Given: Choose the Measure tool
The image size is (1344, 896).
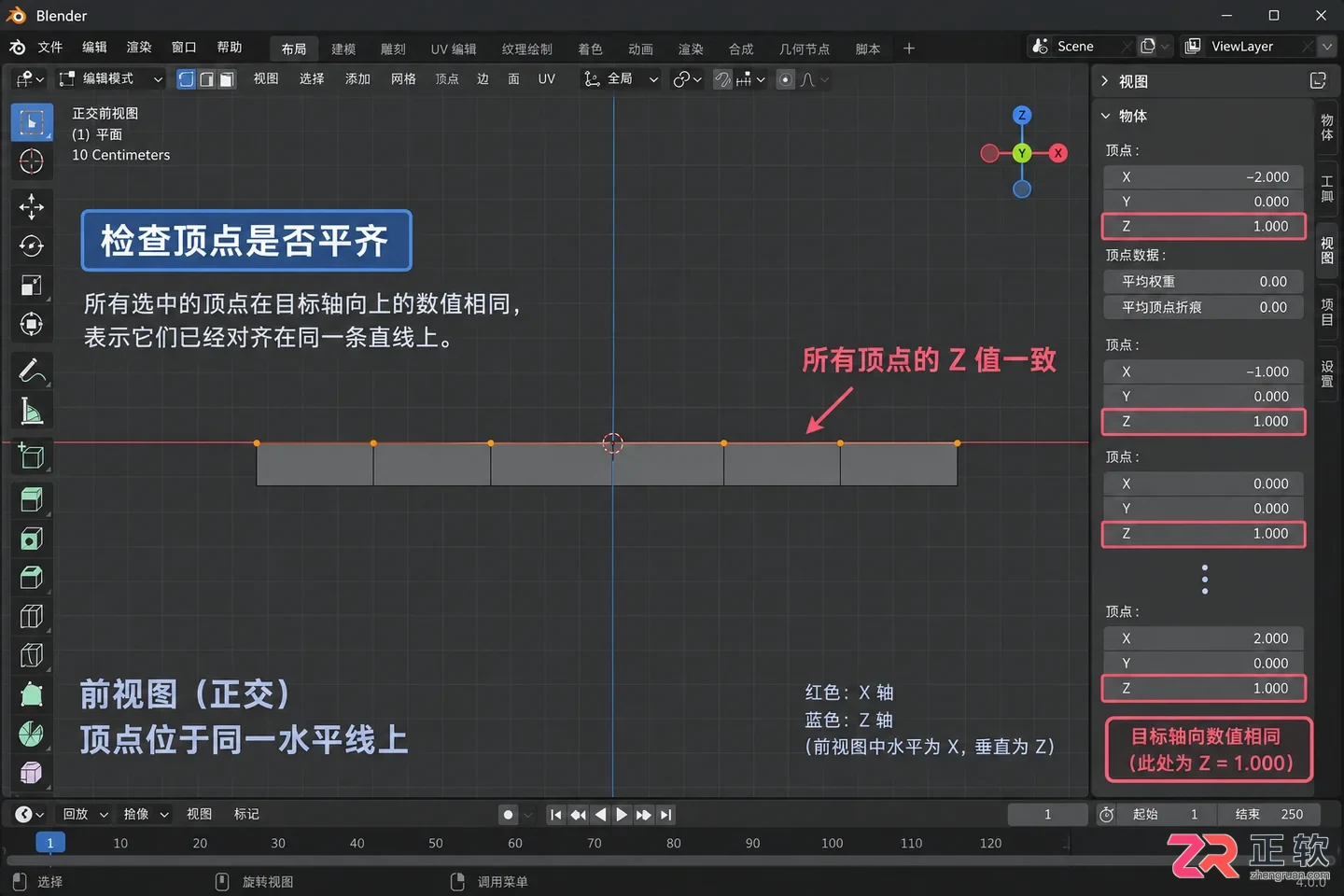Looking at the screenshot, I should pos(32,410).
